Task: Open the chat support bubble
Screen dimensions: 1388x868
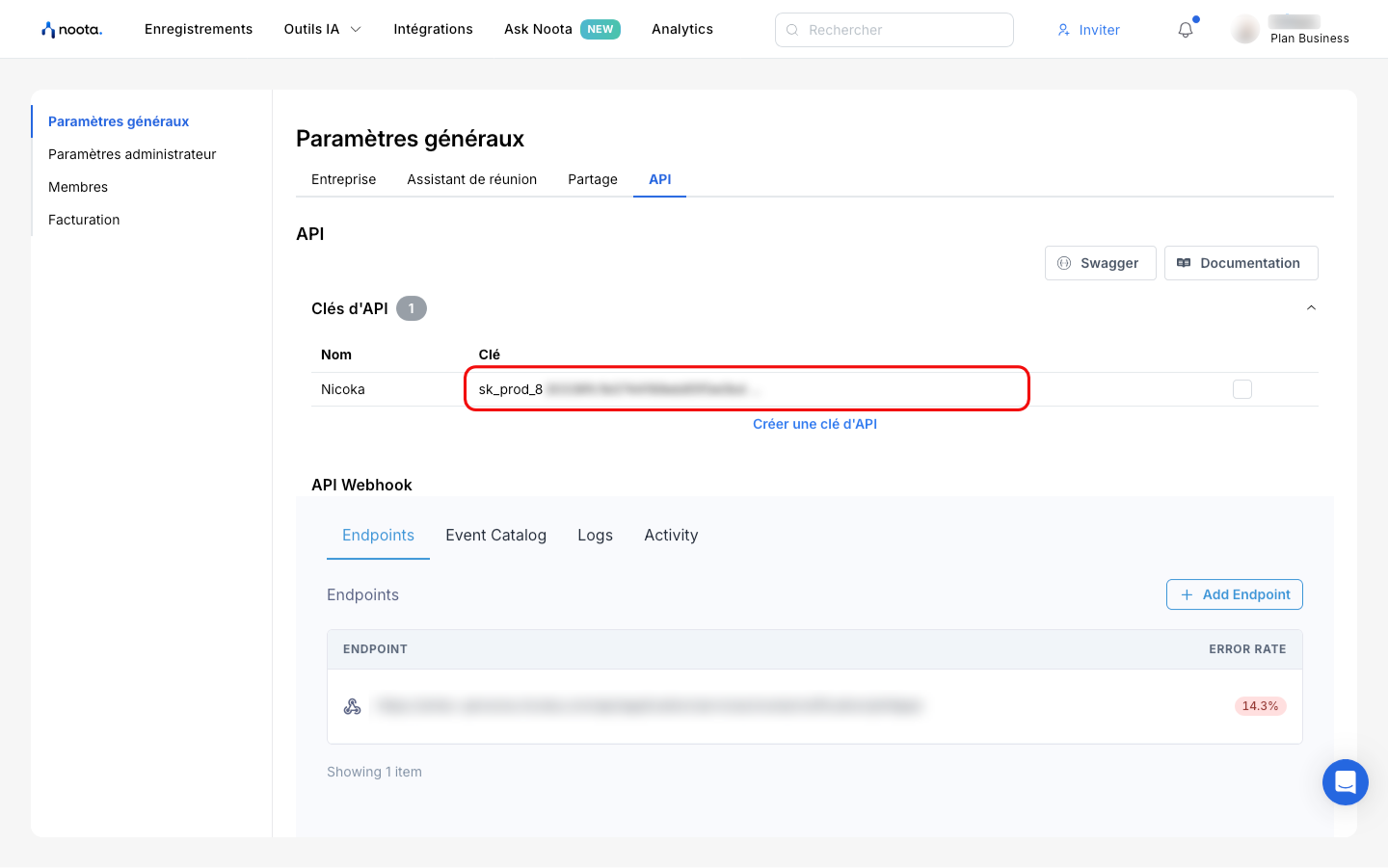Action: [1345, 782]
